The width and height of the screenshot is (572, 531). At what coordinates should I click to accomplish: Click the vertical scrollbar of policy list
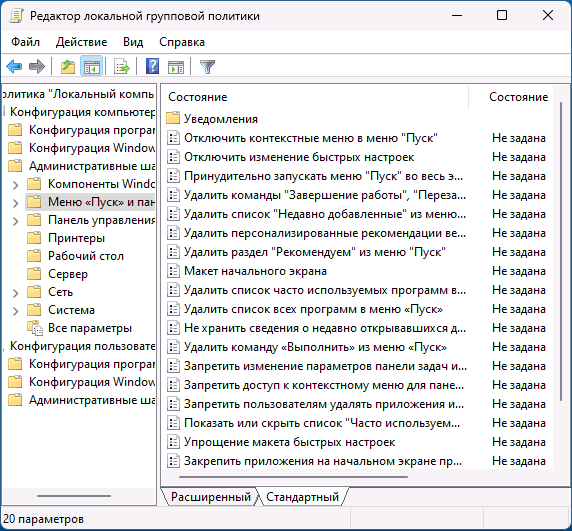pos(561,252)
